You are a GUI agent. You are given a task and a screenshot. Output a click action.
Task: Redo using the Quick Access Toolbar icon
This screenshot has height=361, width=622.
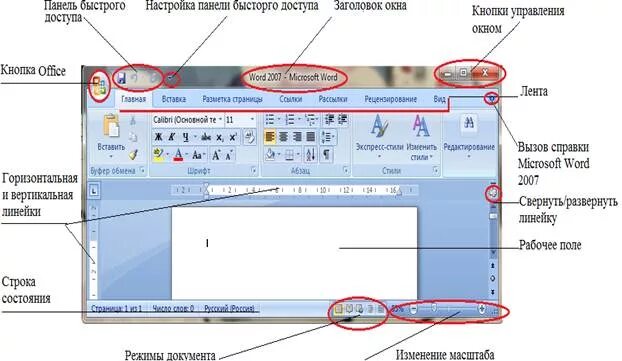coord(154,78)
